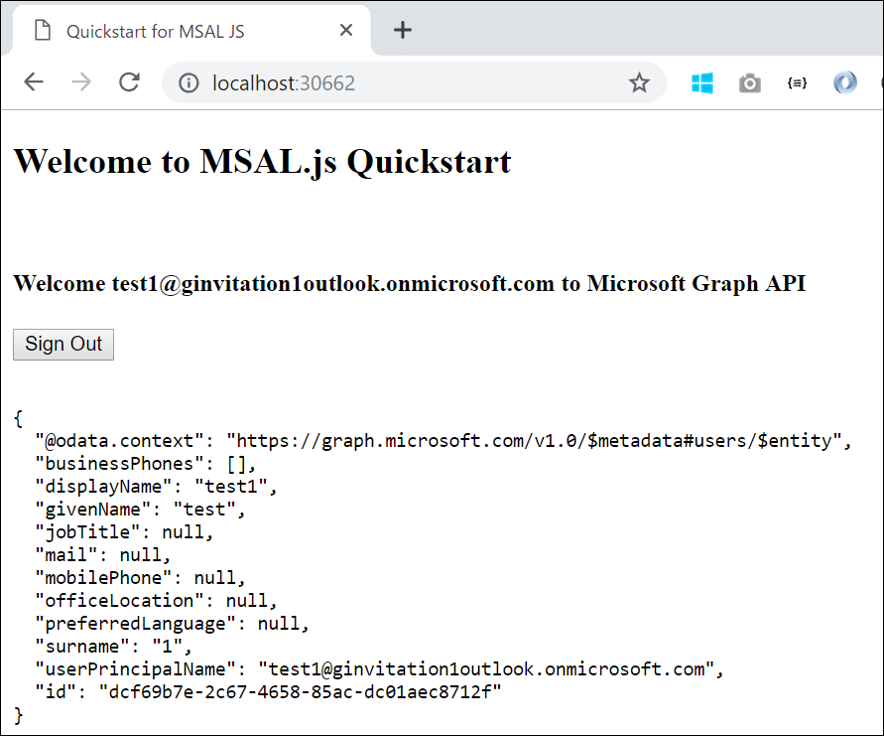The image size is (884, 736).
Task: Click the "id" GUID JSON line
Action: coord(268,691)
